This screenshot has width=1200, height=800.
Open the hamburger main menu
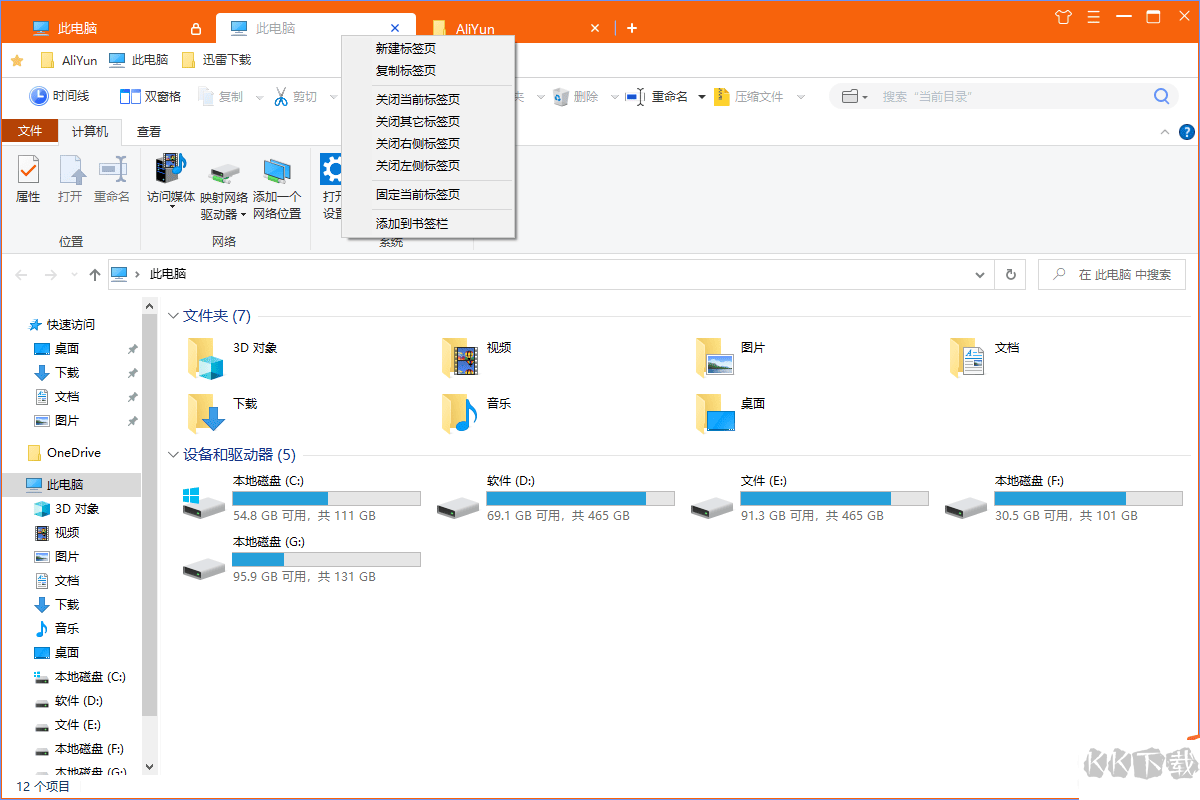(1093, 16)
